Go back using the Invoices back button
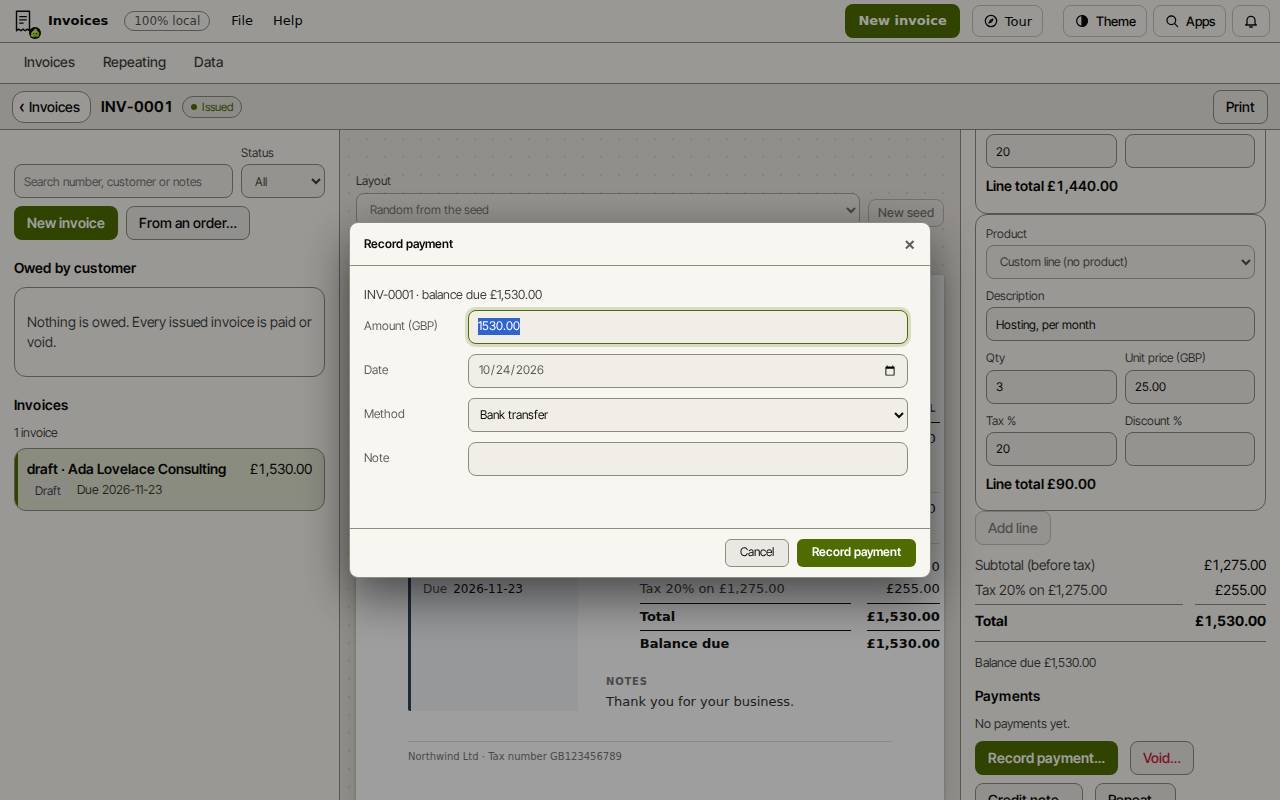 pyautogui.click(x=51, y=107)
